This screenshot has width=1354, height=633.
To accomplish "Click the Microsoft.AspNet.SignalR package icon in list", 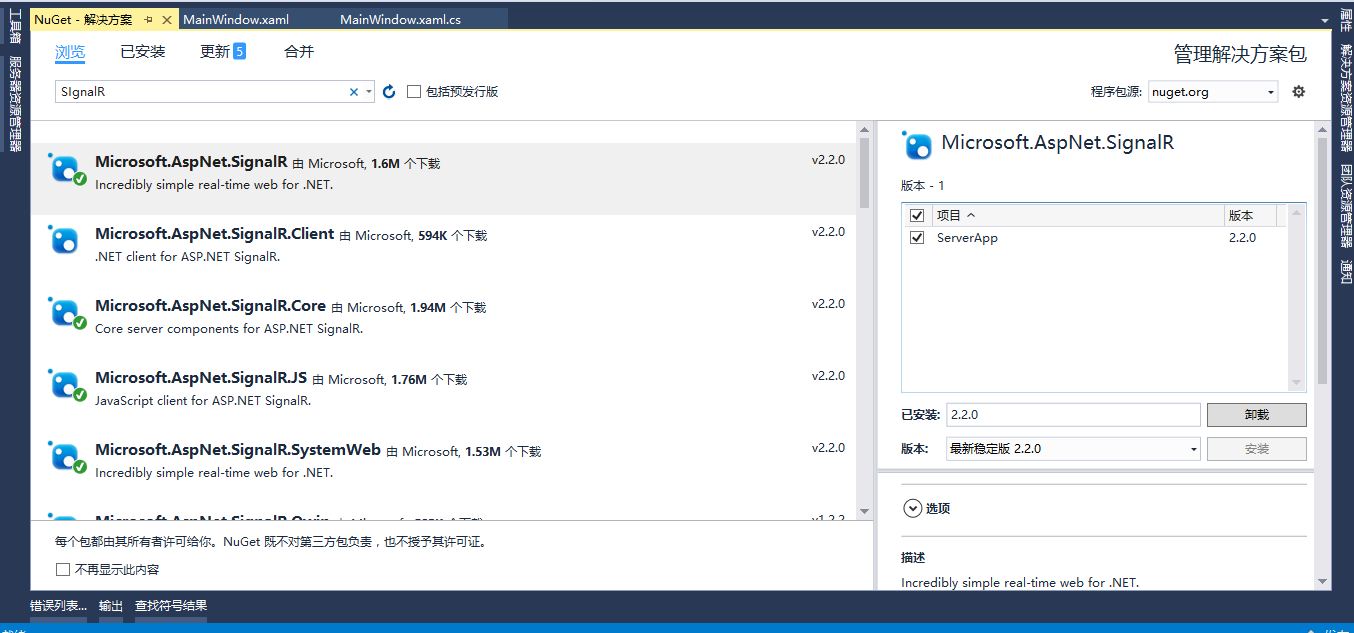I will pos(65,169).
